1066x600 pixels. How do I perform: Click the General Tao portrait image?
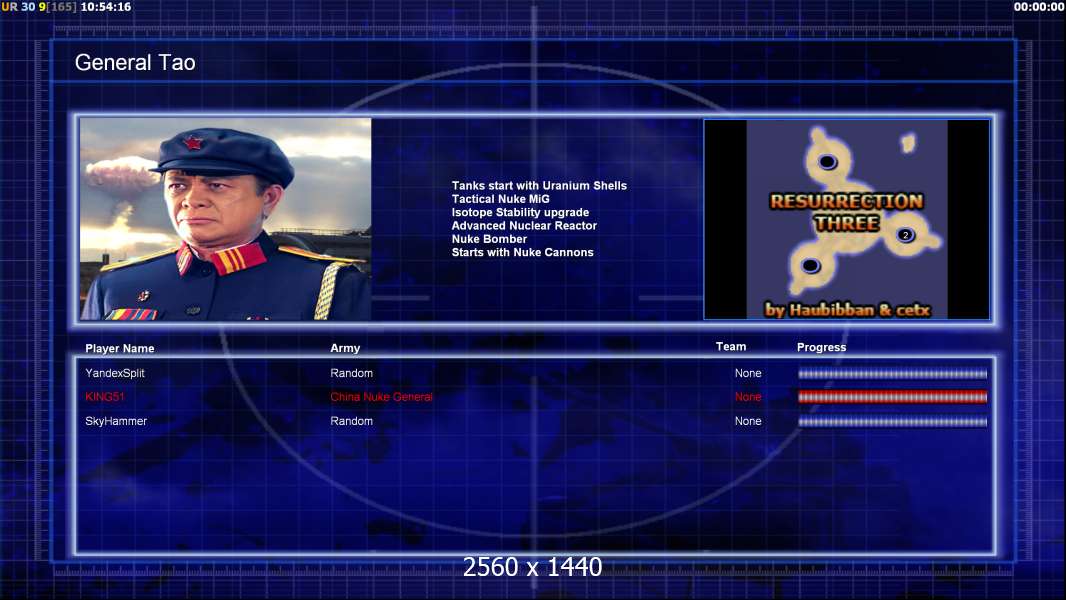(226, 219)
